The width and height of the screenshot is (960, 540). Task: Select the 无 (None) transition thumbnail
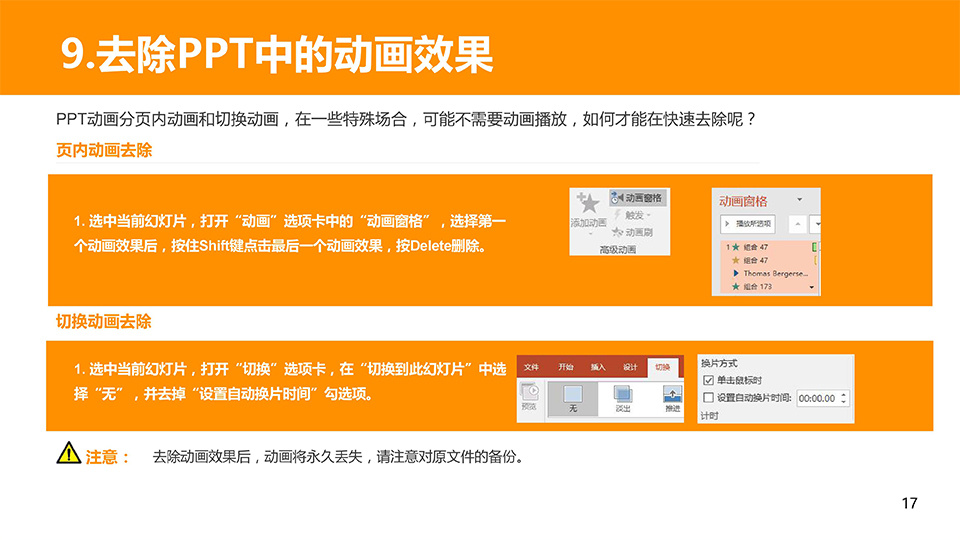(573, 395)
